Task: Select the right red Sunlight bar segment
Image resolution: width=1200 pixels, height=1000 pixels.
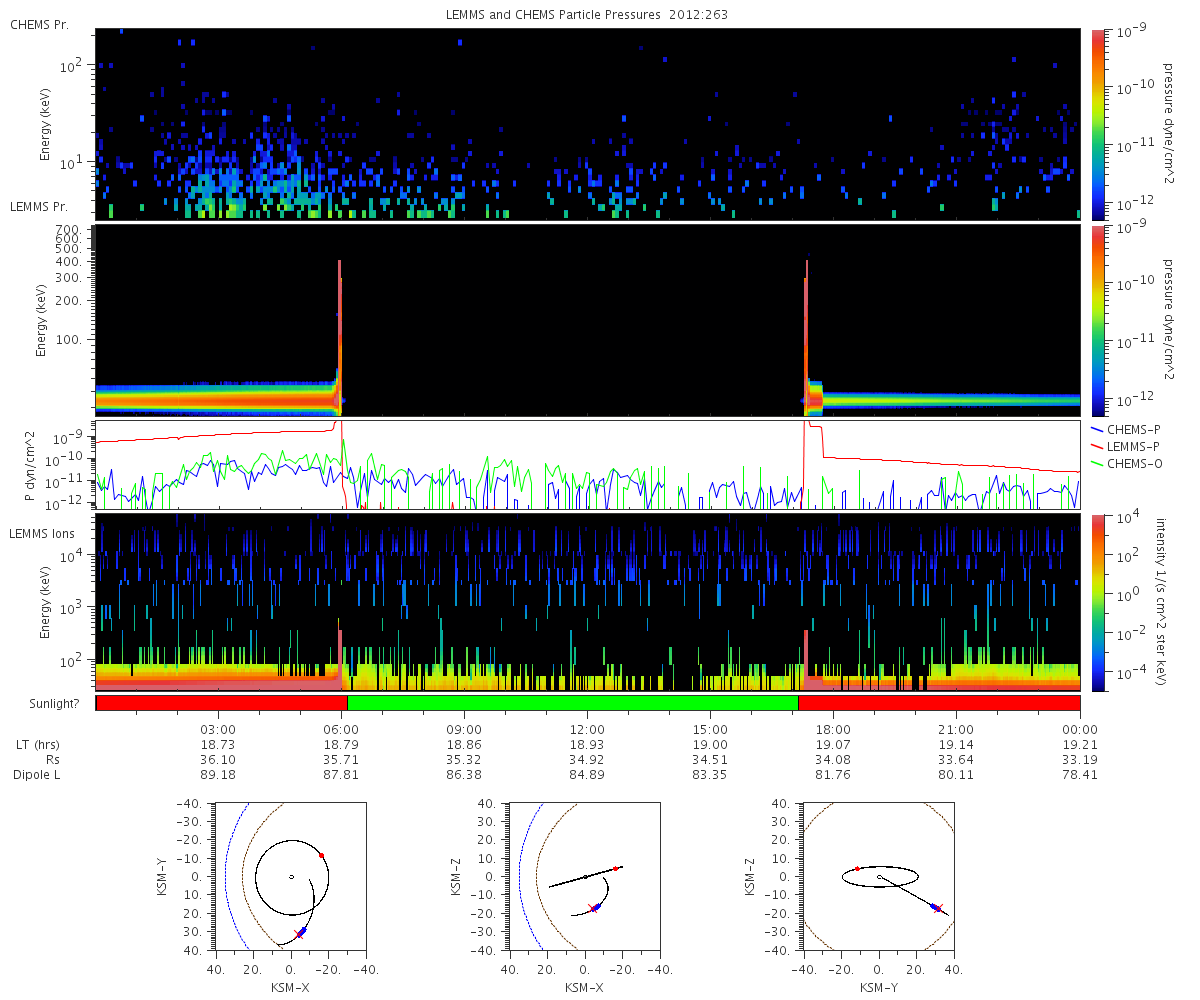Action: tap(939, 703)
